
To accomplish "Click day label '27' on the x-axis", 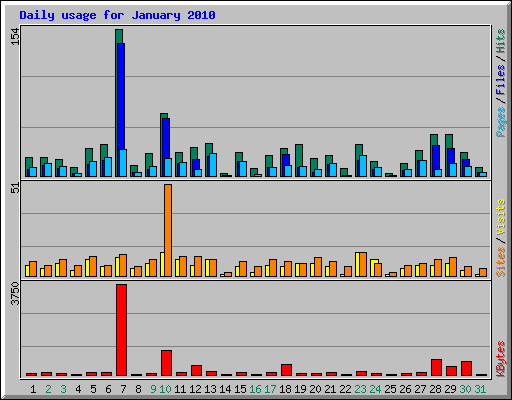I will coord(420,389).
